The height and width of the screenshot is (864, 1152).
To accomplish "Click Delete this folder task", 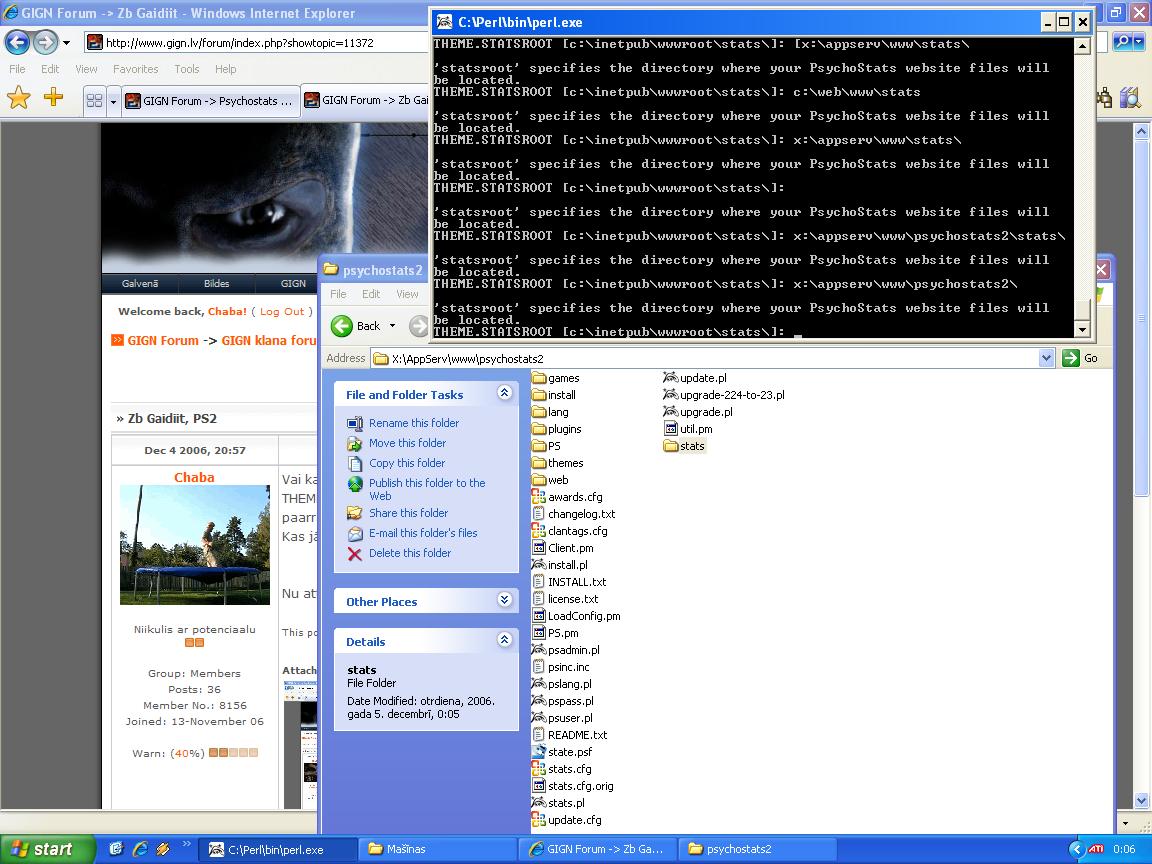I will (400, 553).
